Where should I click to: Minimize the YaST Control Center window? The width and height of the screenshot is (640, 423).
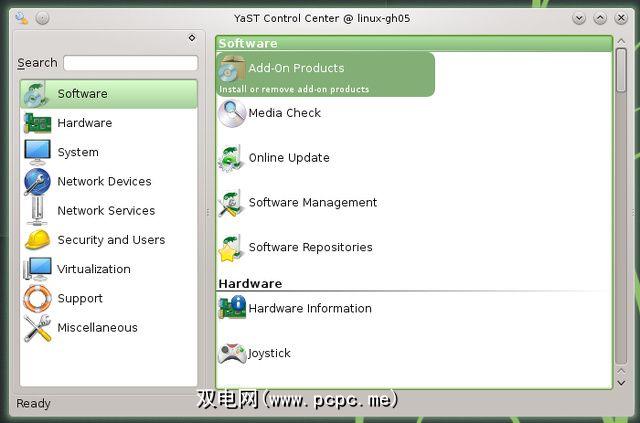point(579,18)
